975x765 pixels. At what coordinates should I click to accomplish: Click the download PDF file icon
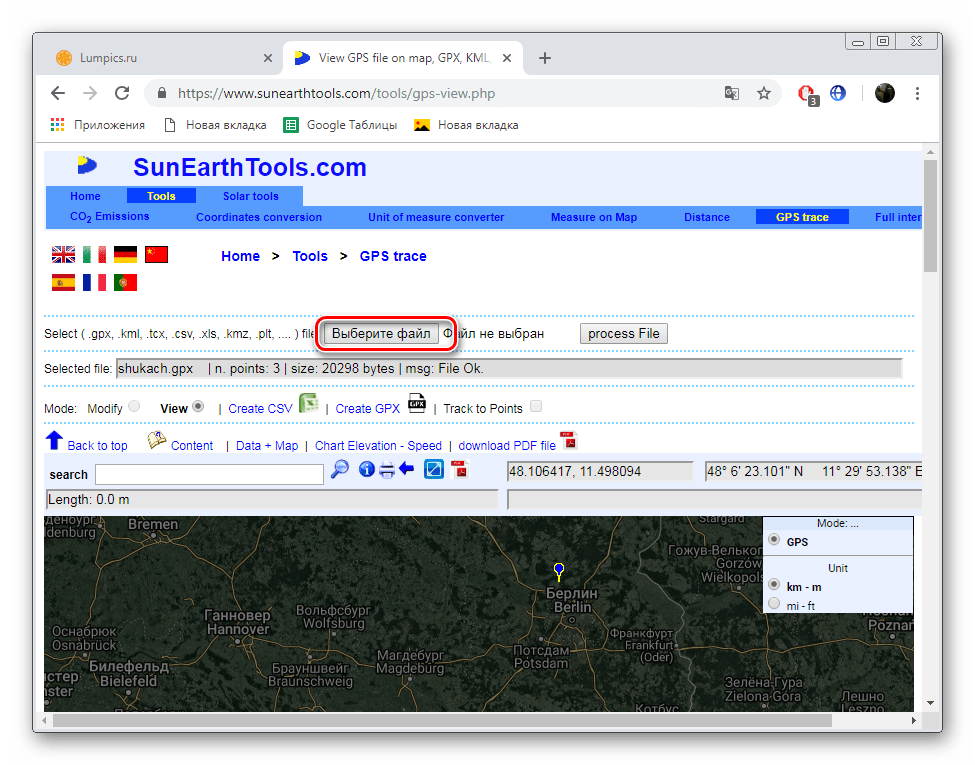coord(569,440)
